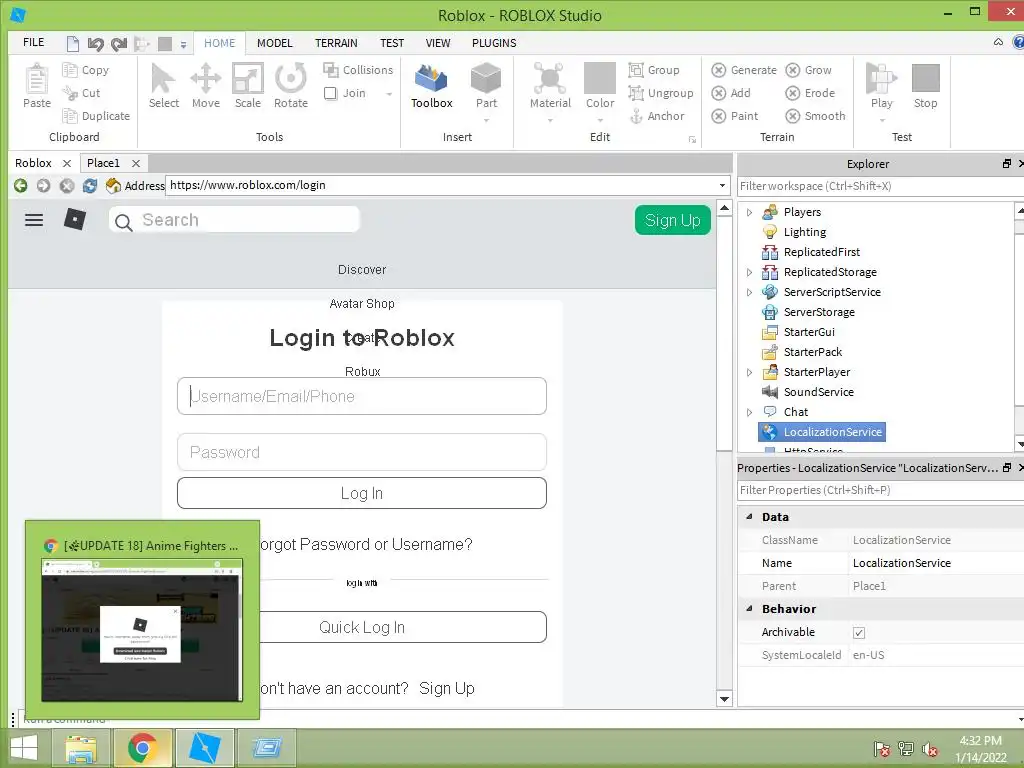This screenshot has height=768, width=1024.
Task: Expand the StarterPlayer node
Action: pyautogui.click(x=749, y=372)
